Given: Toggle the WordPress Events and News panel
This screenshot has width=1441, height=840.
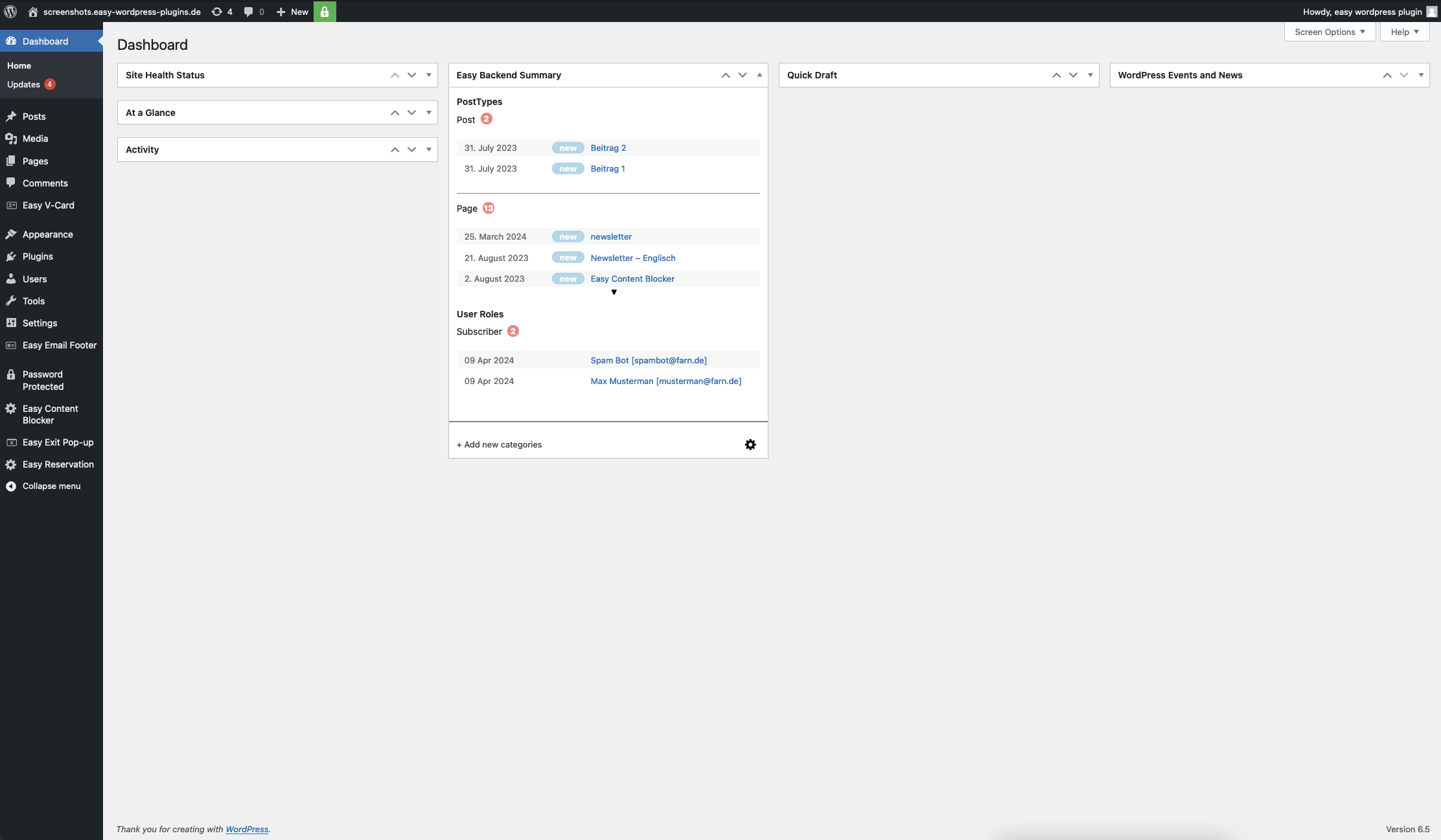Looking at the screenshot, I should point(1421,75).
